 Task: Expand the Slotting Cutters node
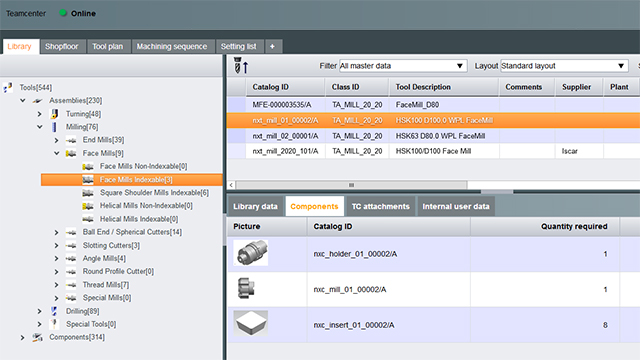(x=56, y=245)
